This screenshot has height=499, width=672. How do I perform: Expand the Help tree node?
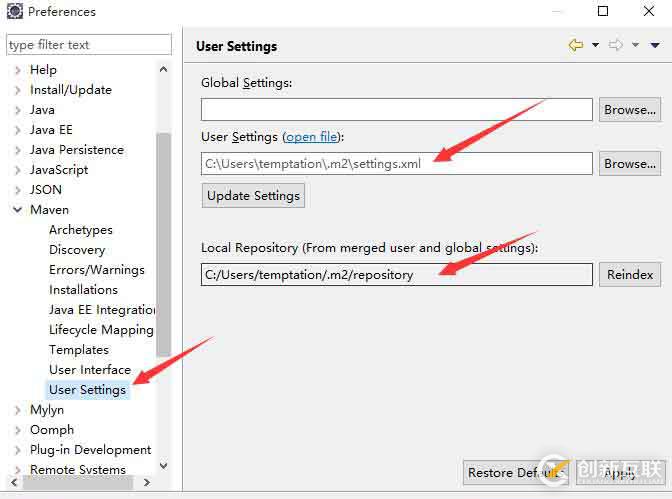17,70
